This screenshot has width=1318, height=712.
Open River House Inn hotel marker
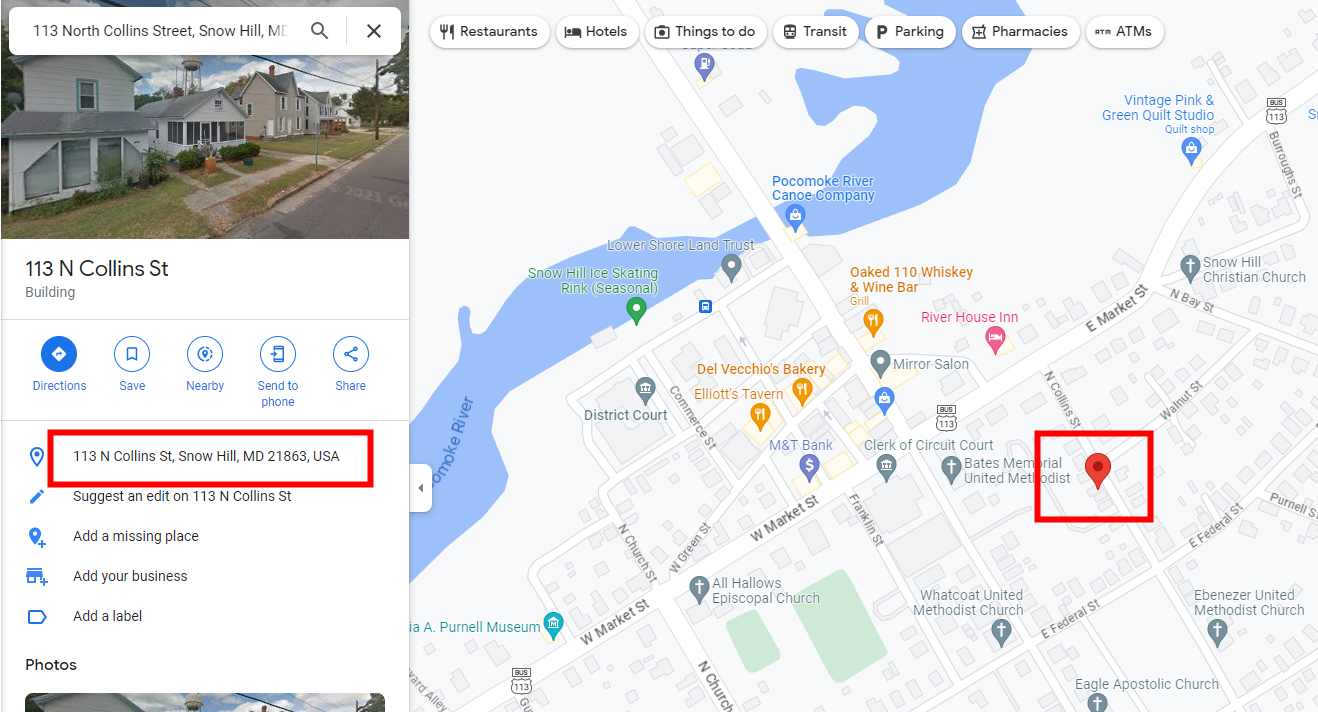(995, 340)
